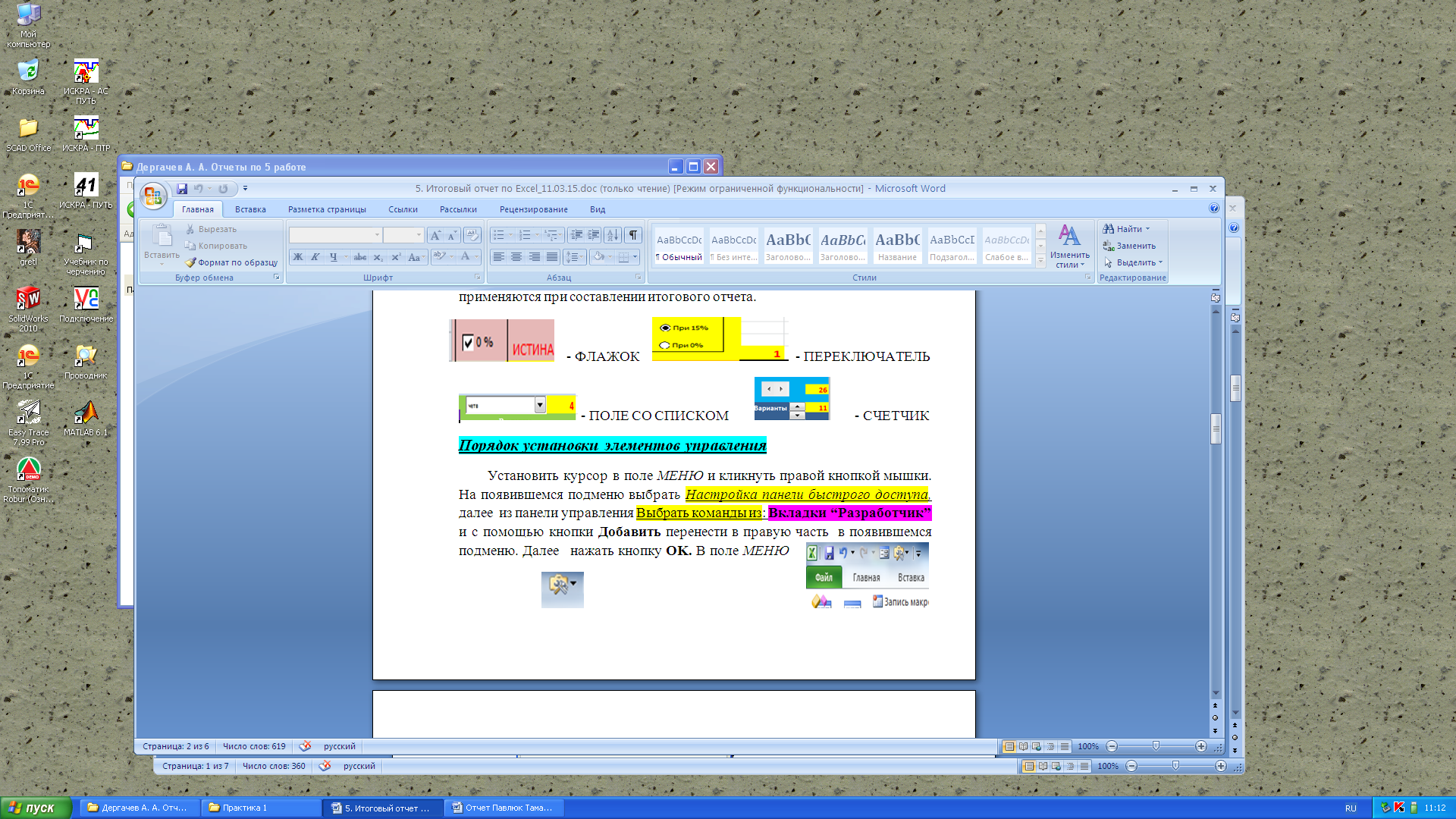The image size is (1456, 819).
Task: Open the Рецензирование ribbon tab
Action: (533, 209)
